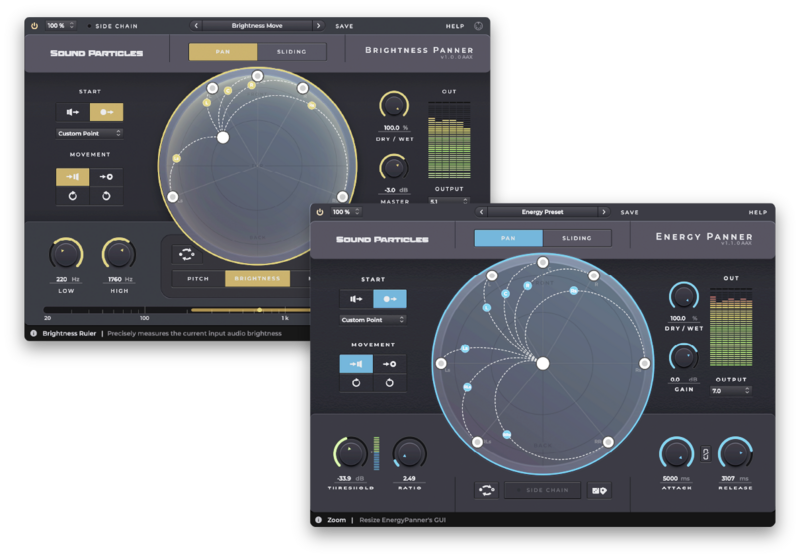800x558 pixels.
Task: Click white start point in Brightness Panner circle
Action: pyautogui.click(x=223, y=137)
